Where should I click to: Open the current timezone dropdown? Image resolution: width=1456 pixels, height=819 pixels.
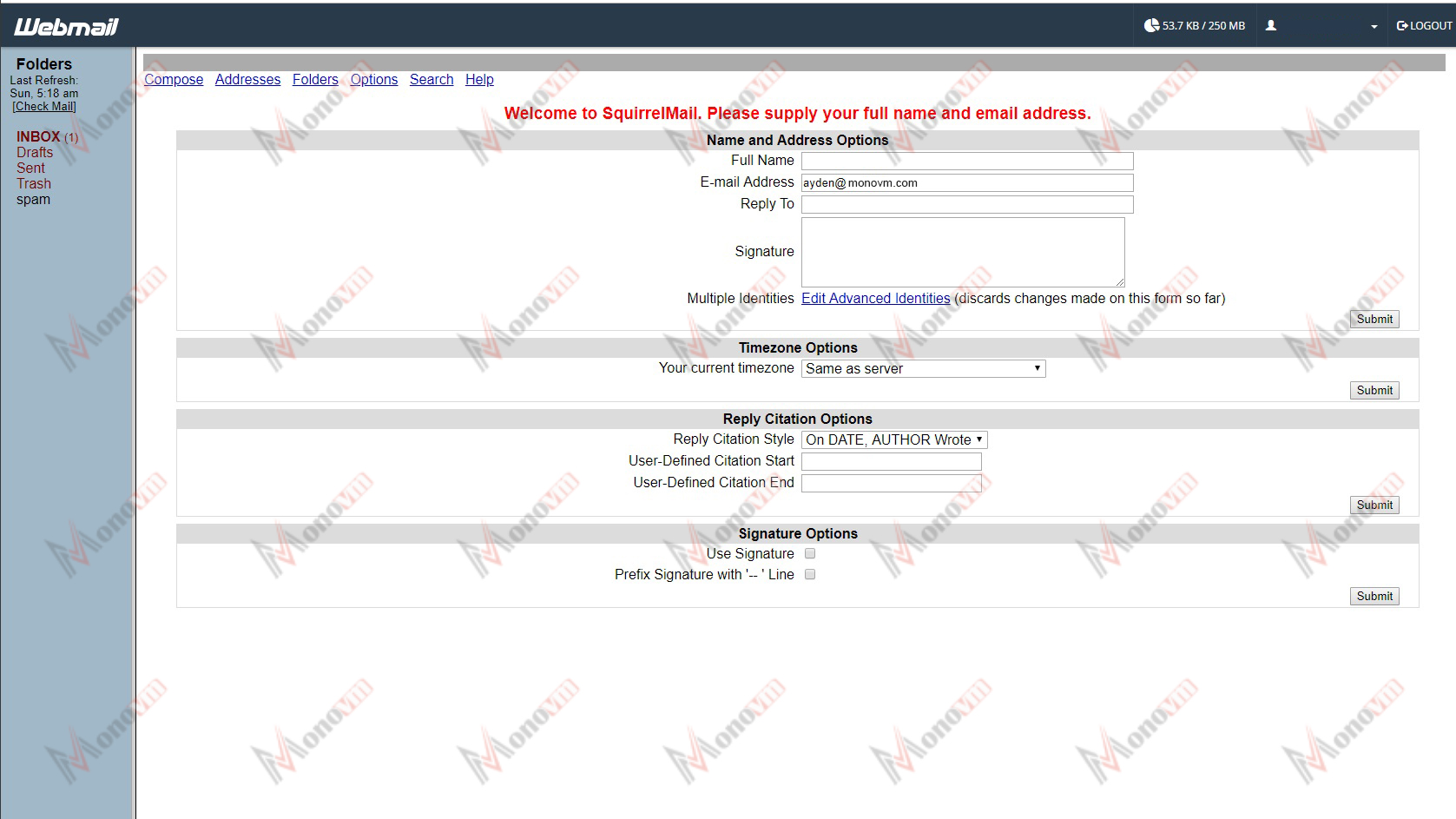click(x=923, y=368)
